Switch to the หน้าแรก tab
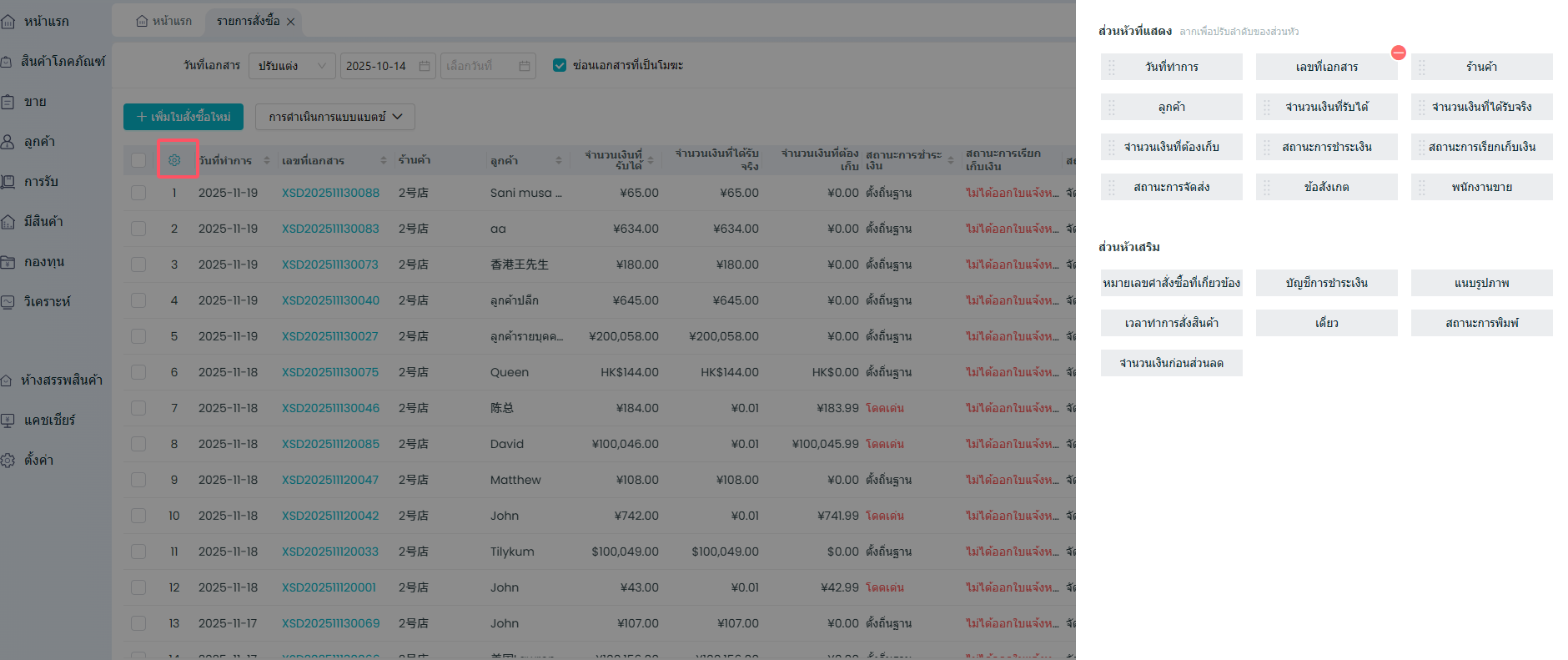Screen dimensions: 1568x660 [164, 21]
